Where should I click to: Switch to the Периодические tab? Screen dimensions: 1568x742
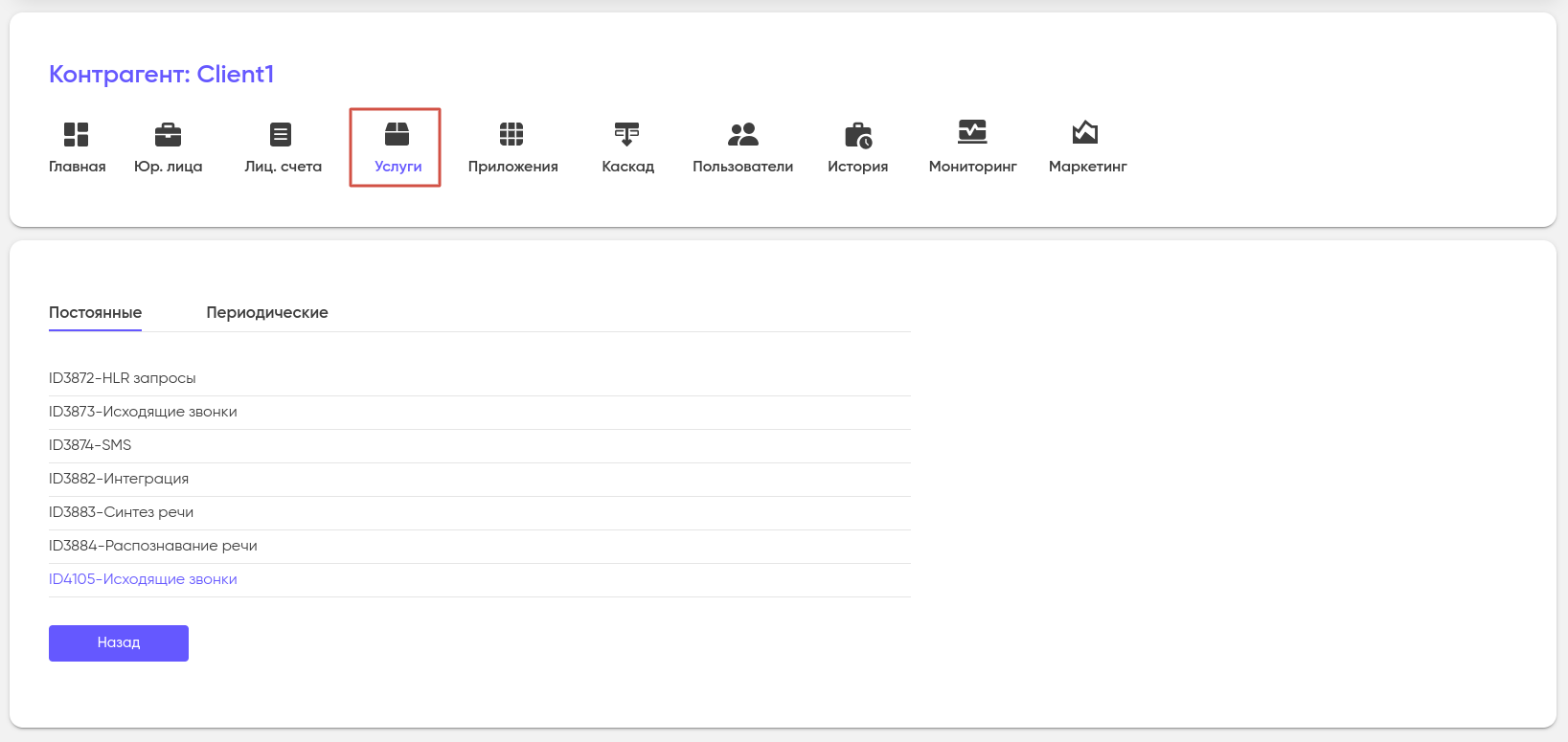point(267,313)
